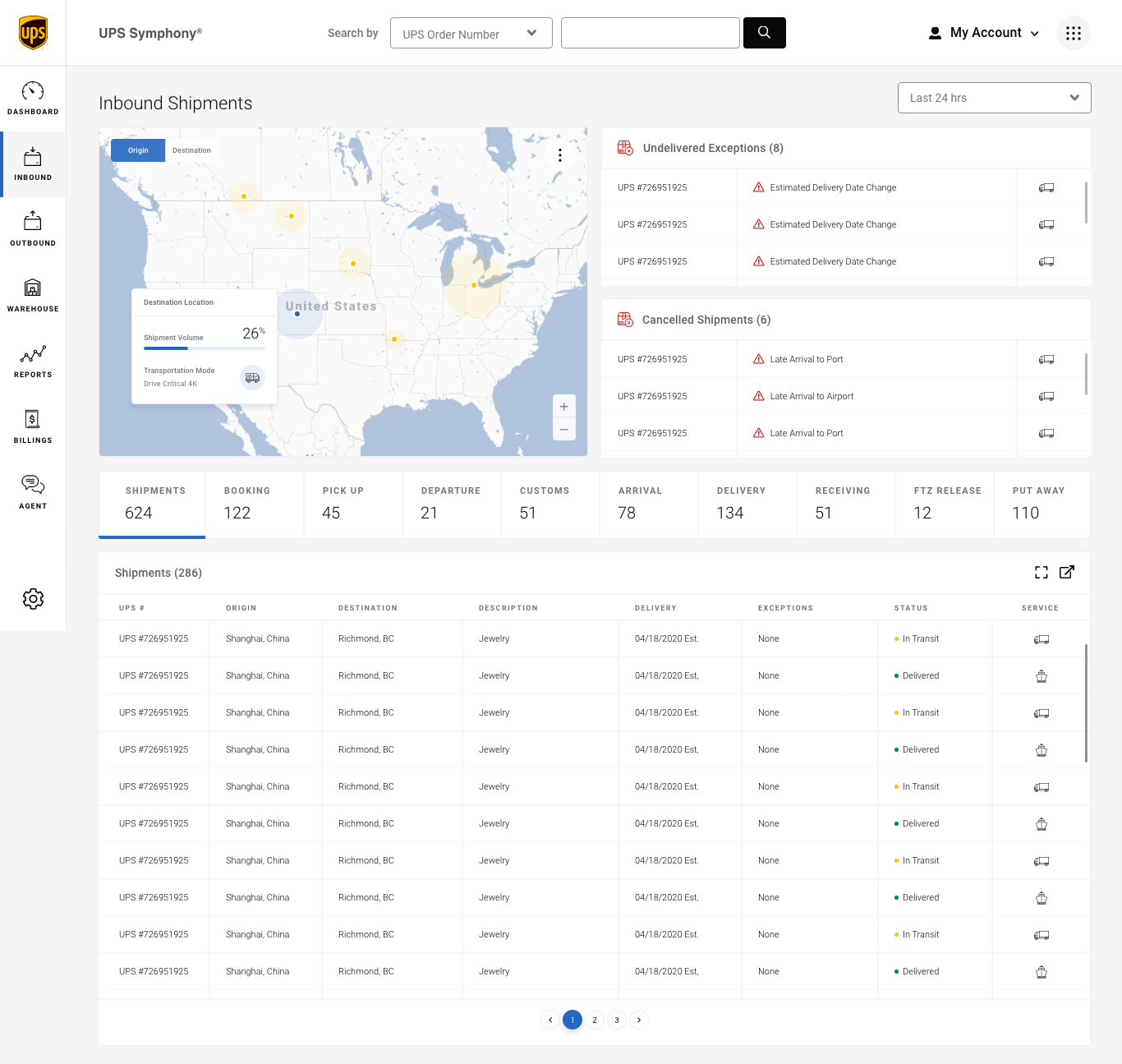Open the Dashboard sidebar icon

[33, 98]
